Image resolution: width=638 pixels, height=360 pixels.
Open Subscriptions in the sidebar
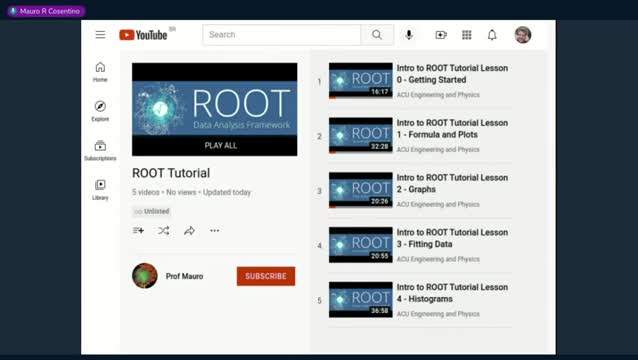point(100,151)
